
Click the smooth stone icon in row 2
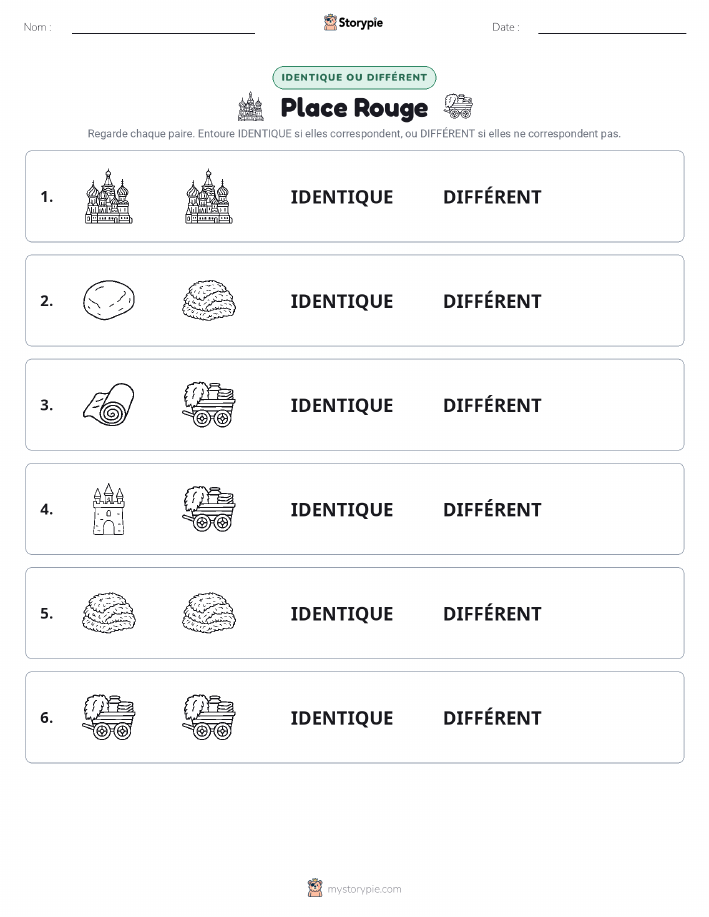[109, 300]
